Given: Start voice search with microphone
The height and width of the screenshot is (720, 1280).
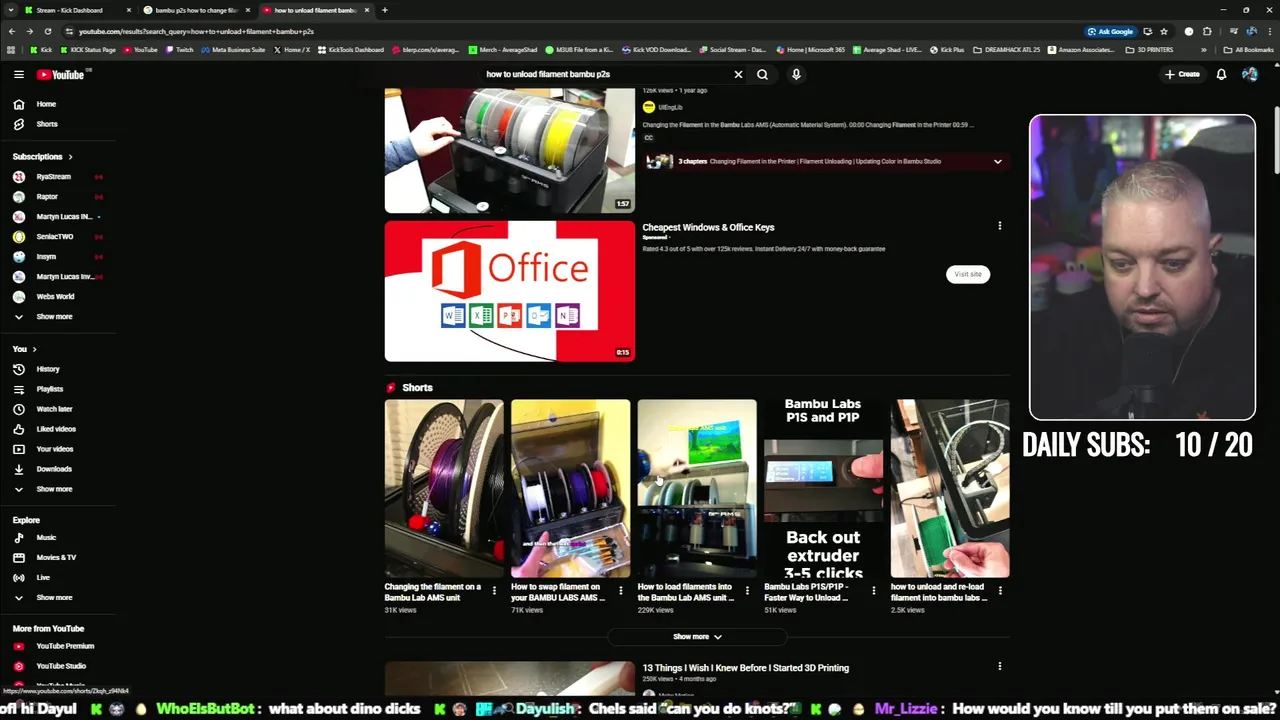Looking at the screenshot, I should coord(796,74).
